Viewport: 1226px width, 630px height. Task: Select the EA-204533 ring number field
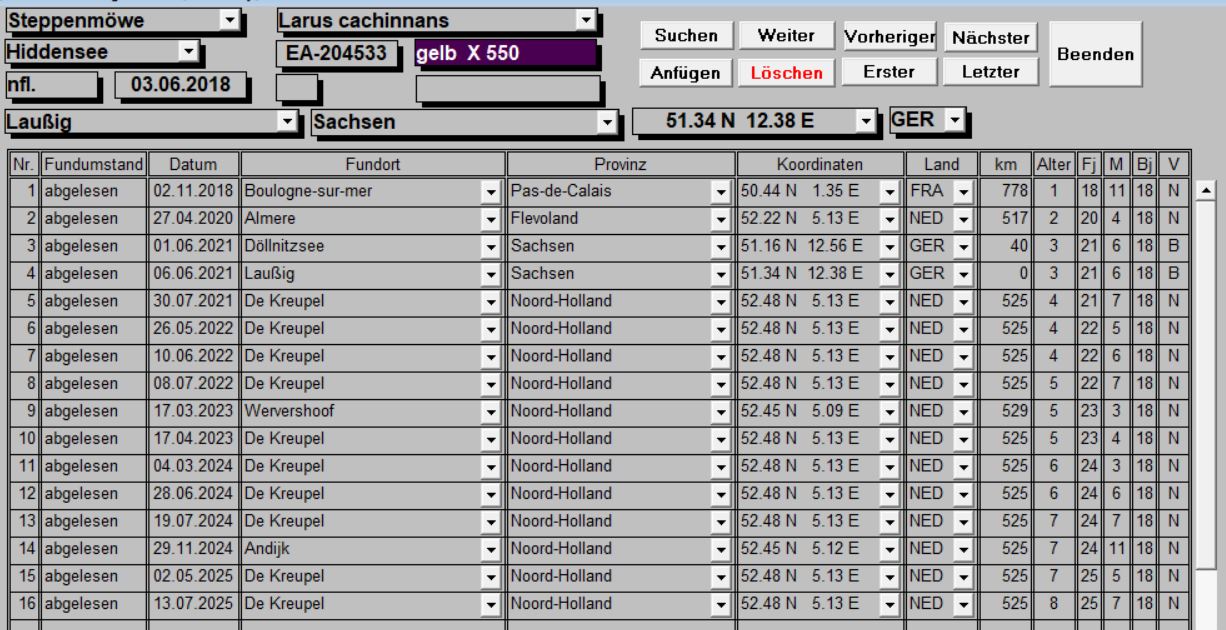pyautogui.click(x=336, y=54)
